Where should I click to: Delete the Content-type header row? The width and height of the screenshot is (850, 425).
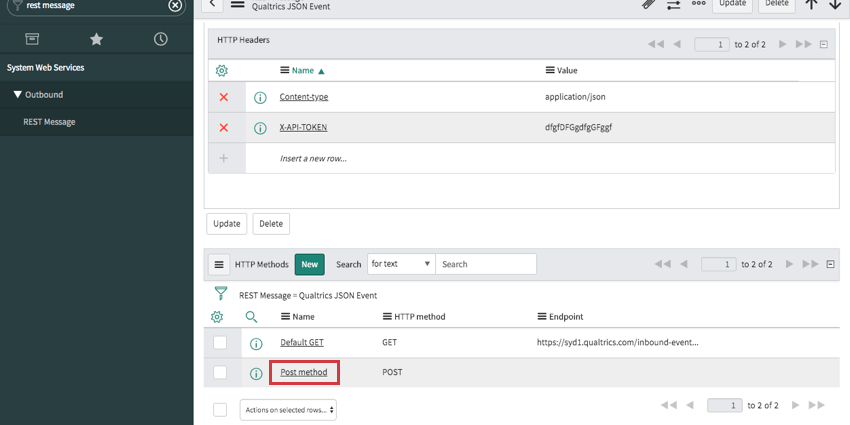click(x=223, y=97)
